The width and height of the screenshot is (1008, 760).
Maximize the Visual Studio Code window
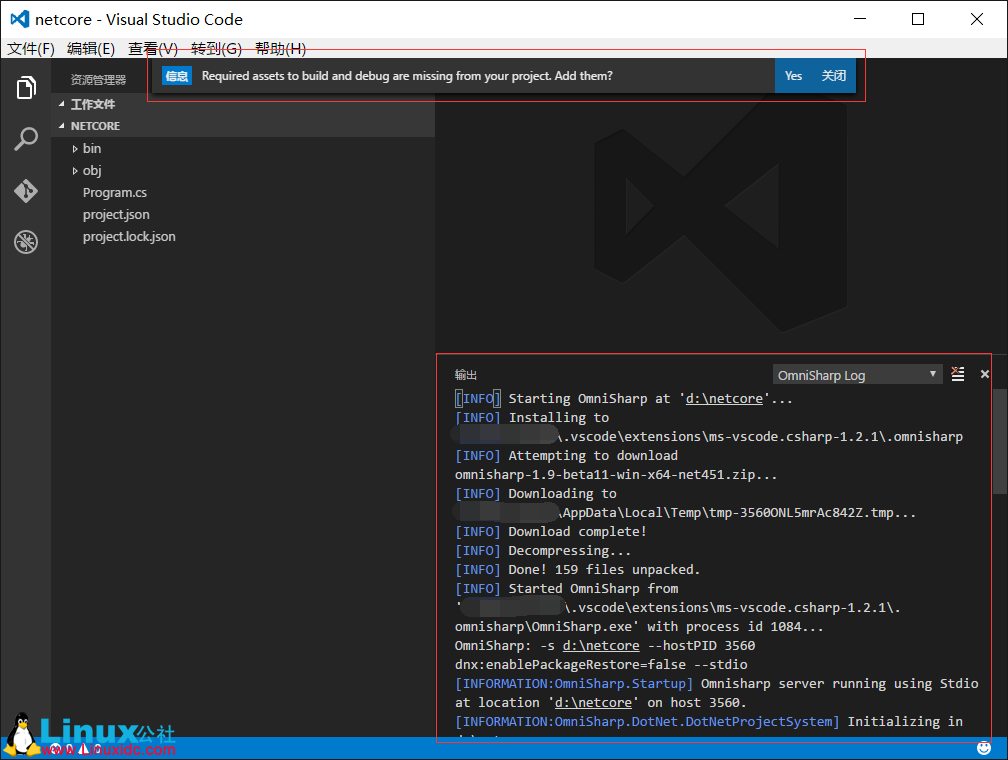[x=918, y=19]
